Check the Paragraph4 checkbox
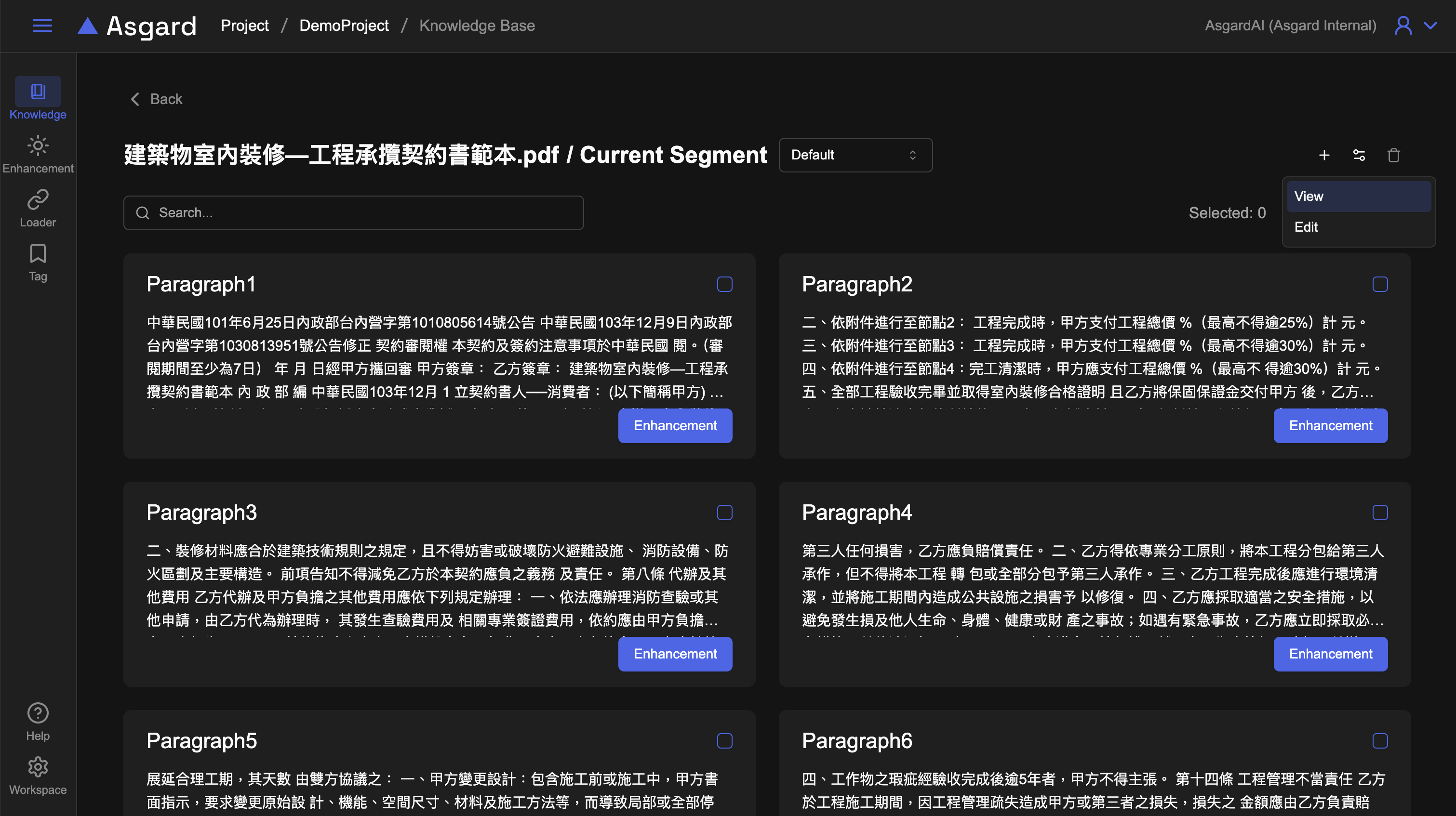This screenshot has height=816, width=1456. pyautogui.click(x=1380, y=513)
